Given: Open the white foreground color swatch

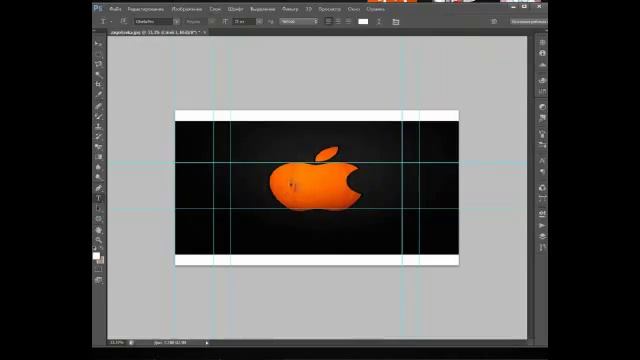Looking at the screenshot, I should coord(96,256).
